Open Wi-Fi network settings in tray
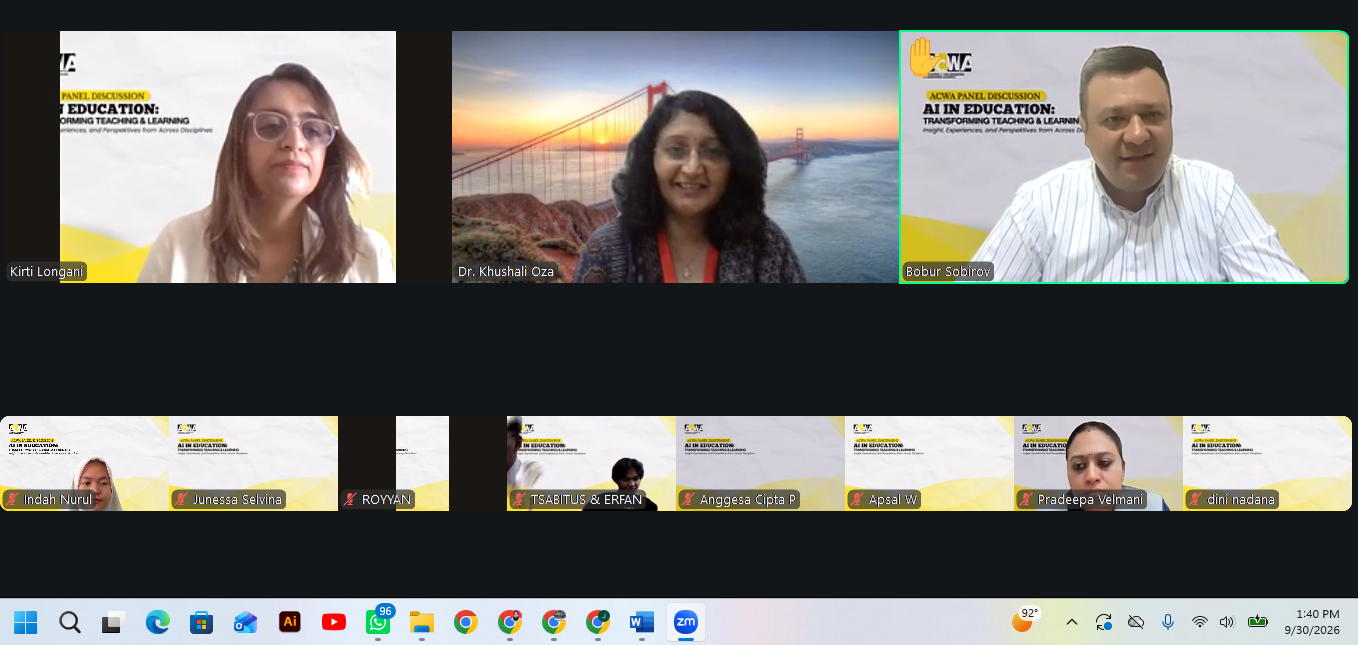 (x=1200, y=622)
